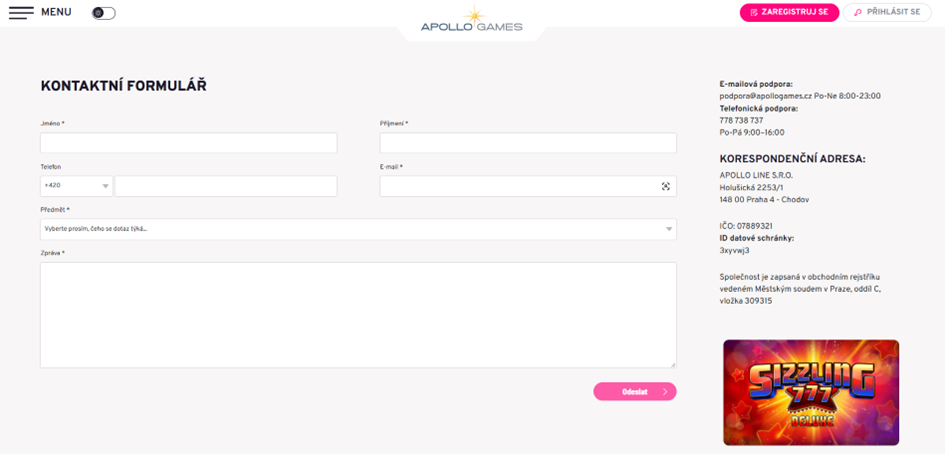Image resolution: width=945 pixels, height=454 pixels.
Task: Focus the Jméno input field
Action: coord(189,143)
